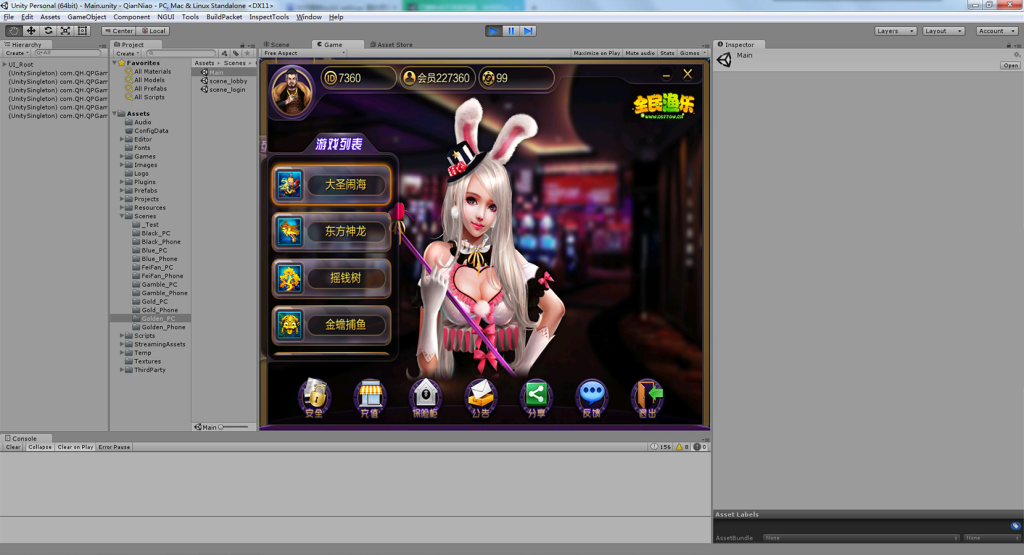Toggle Maximize on Play
Viewport: 1024px width, 555px height.
pyautogui.click(x=596, y=53)
